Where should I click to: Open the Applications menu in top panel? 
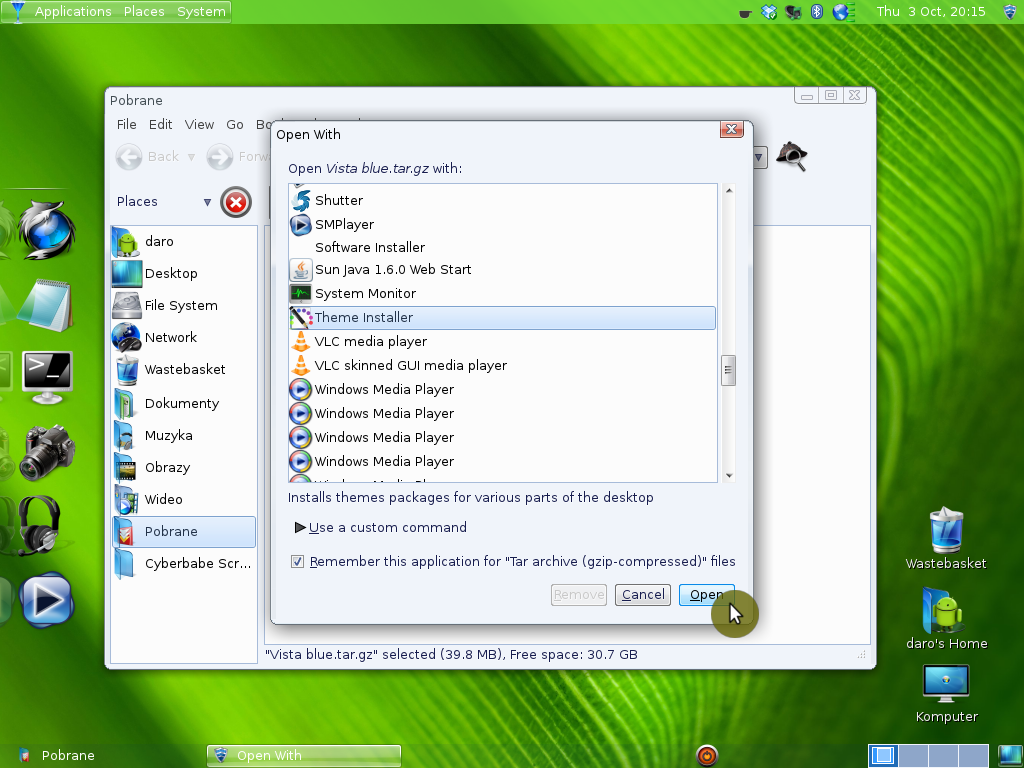click(72, 12)
